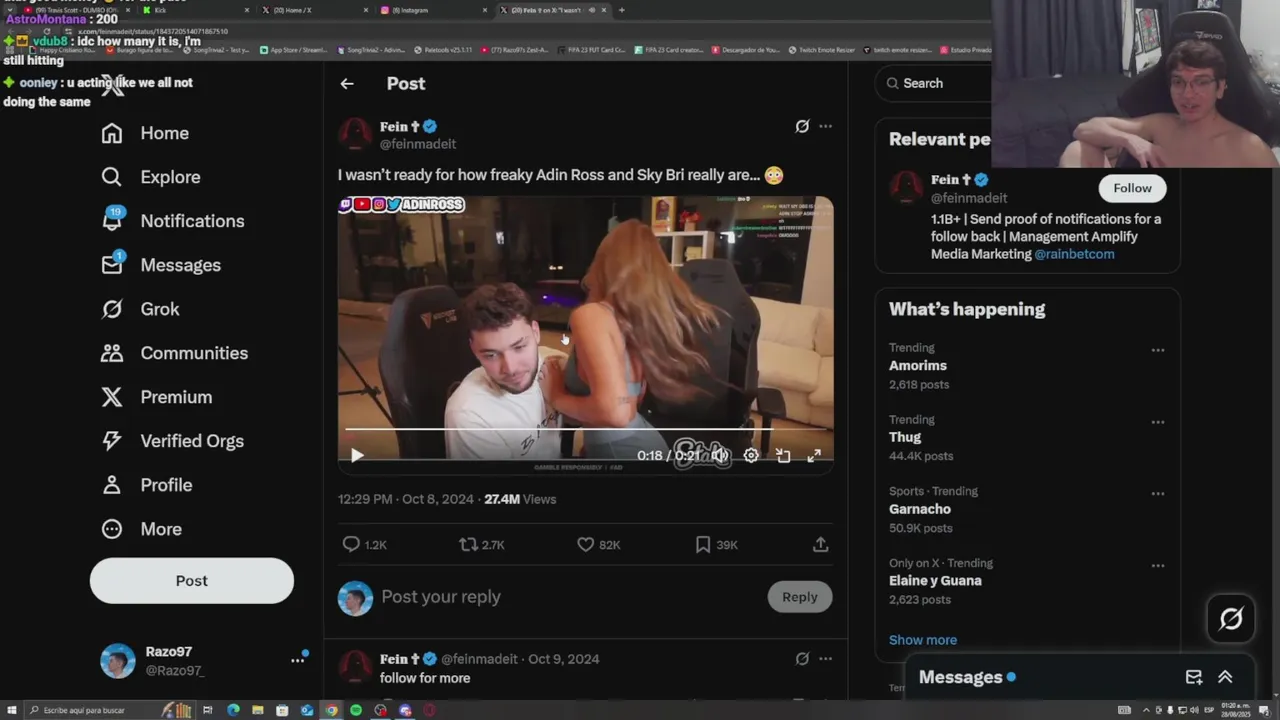Click Fein's avatar on the main post

pyautogui.click(x=355, y=134)
